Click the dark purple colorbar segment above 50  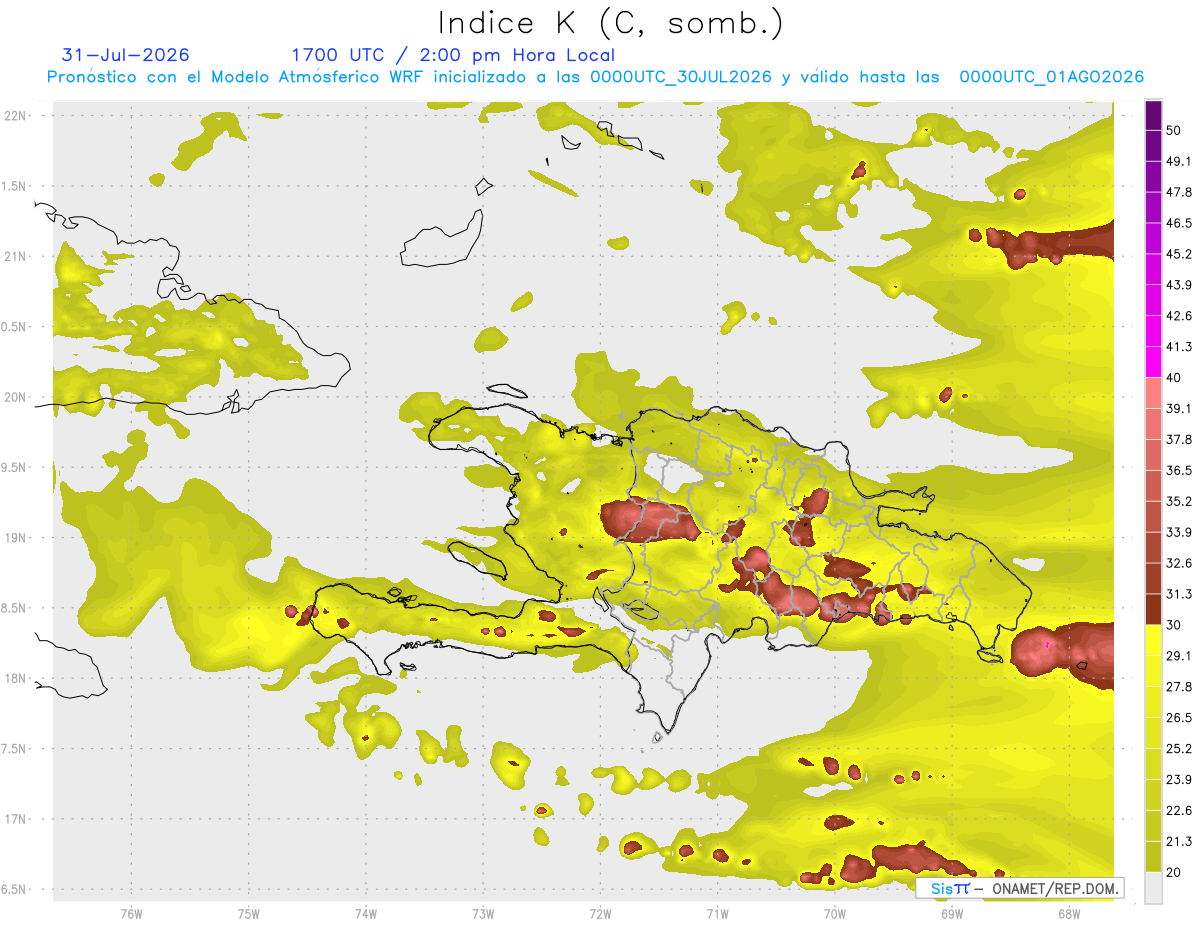[1153, 115]
